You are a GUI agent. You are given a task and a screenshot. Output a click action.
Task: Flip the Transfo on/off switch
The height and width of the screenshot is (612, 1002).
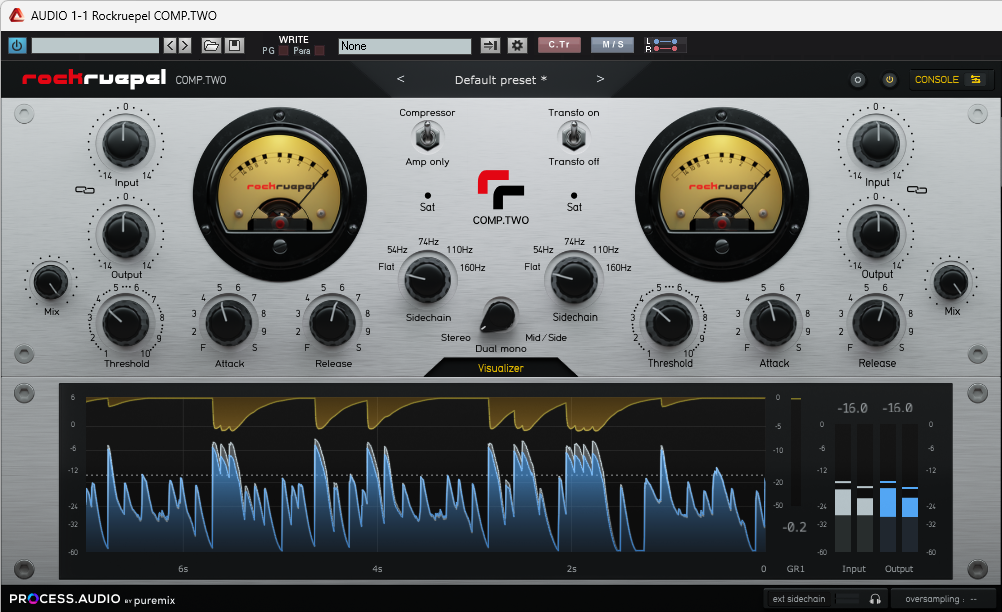pos(573,136)
